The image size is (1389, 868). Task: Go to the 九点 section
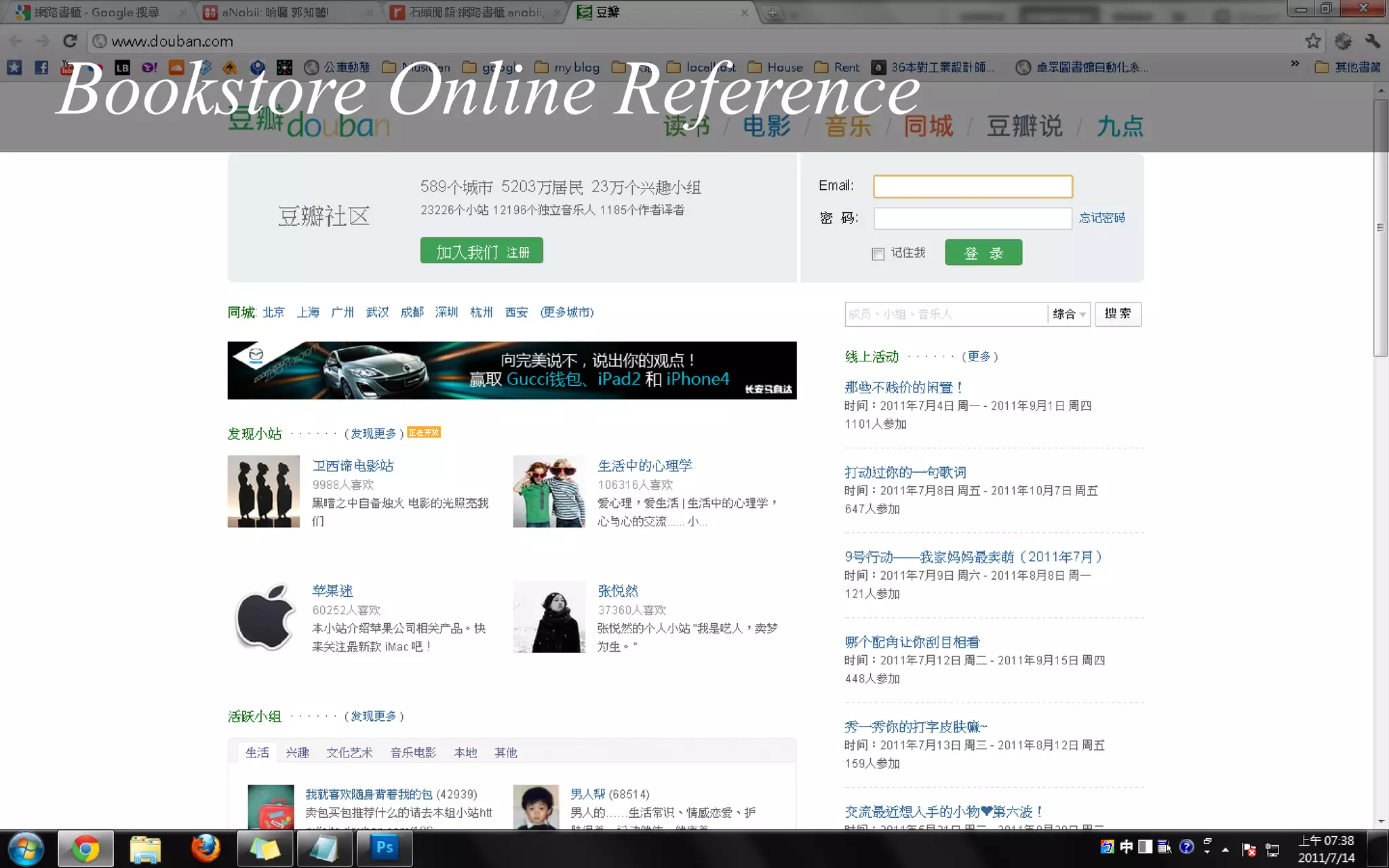pyautogui.click(x=1120, y=125)
